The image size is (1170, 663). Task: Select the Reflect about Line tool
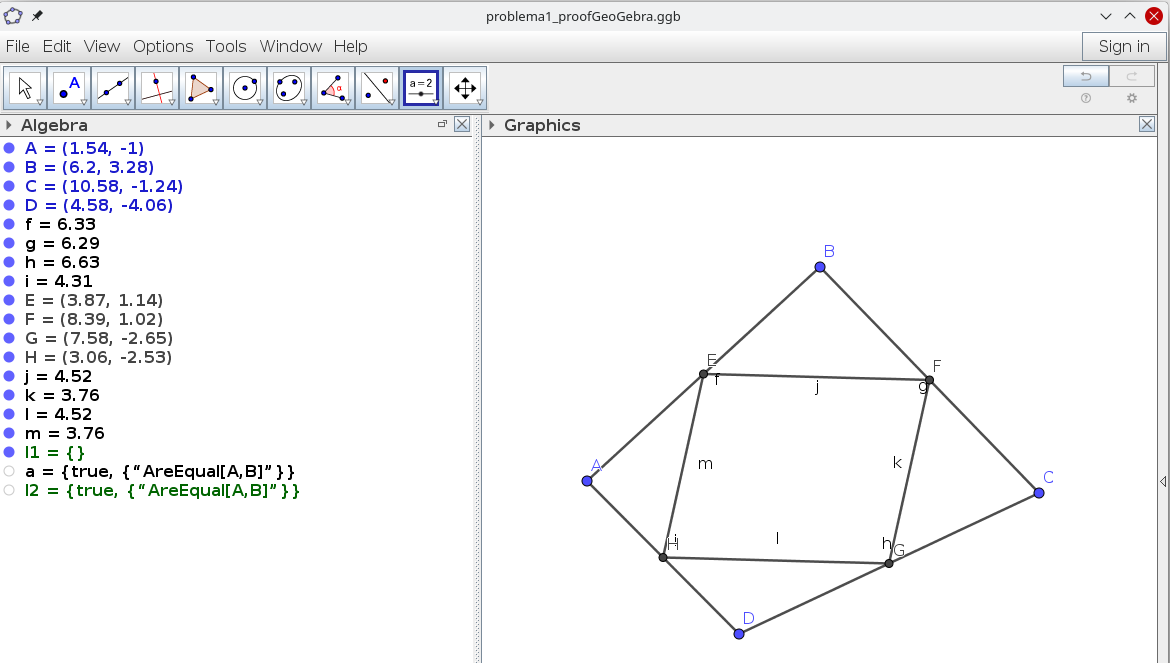pos(377,88)
